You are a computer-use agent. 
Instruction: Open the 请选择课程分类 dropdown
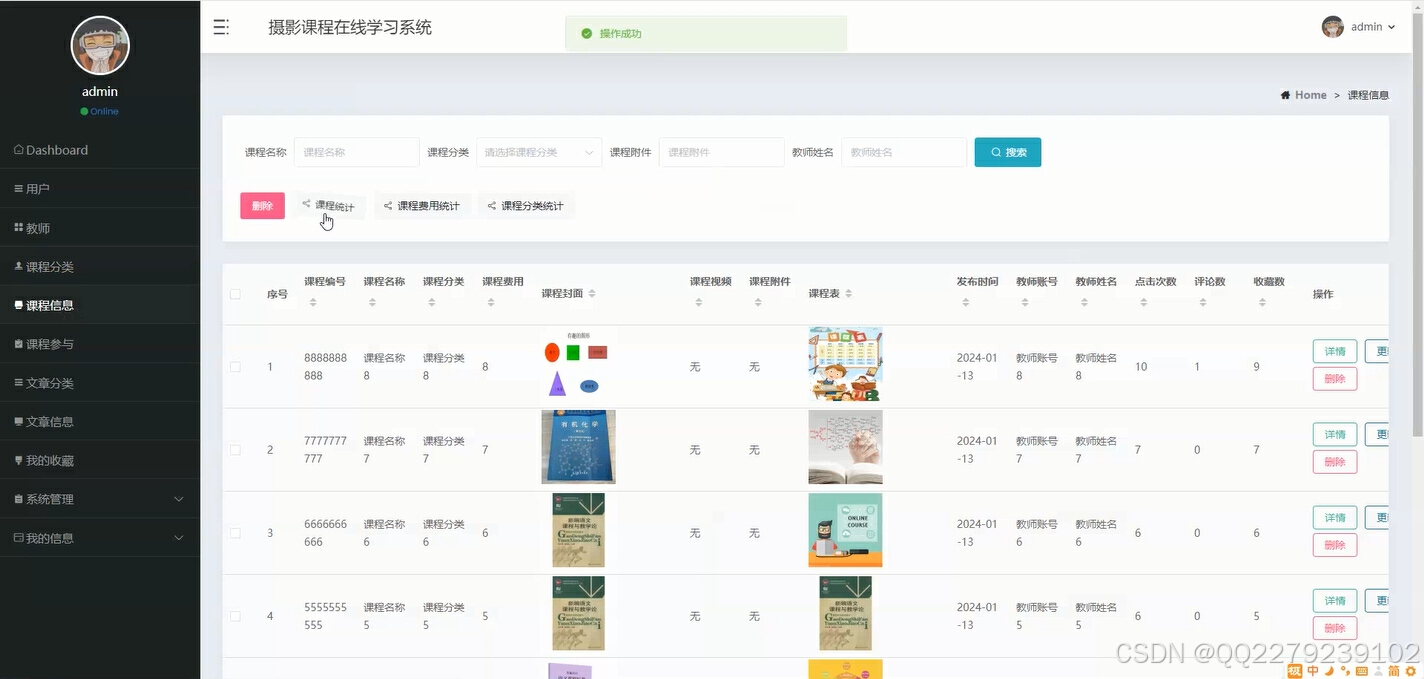[x=538, y=151]
